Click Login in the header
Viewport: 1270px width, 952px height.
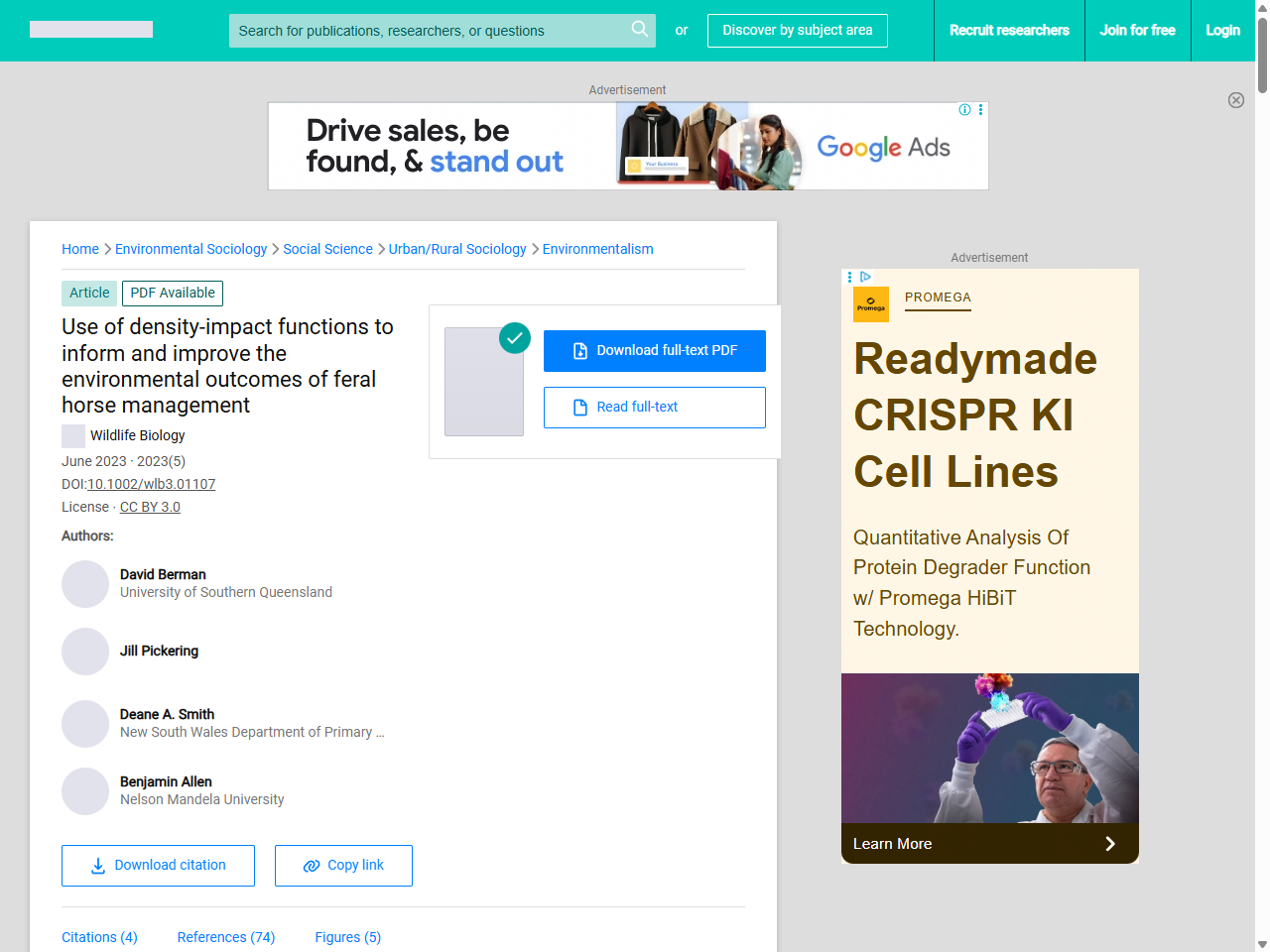pos(1222,31)
